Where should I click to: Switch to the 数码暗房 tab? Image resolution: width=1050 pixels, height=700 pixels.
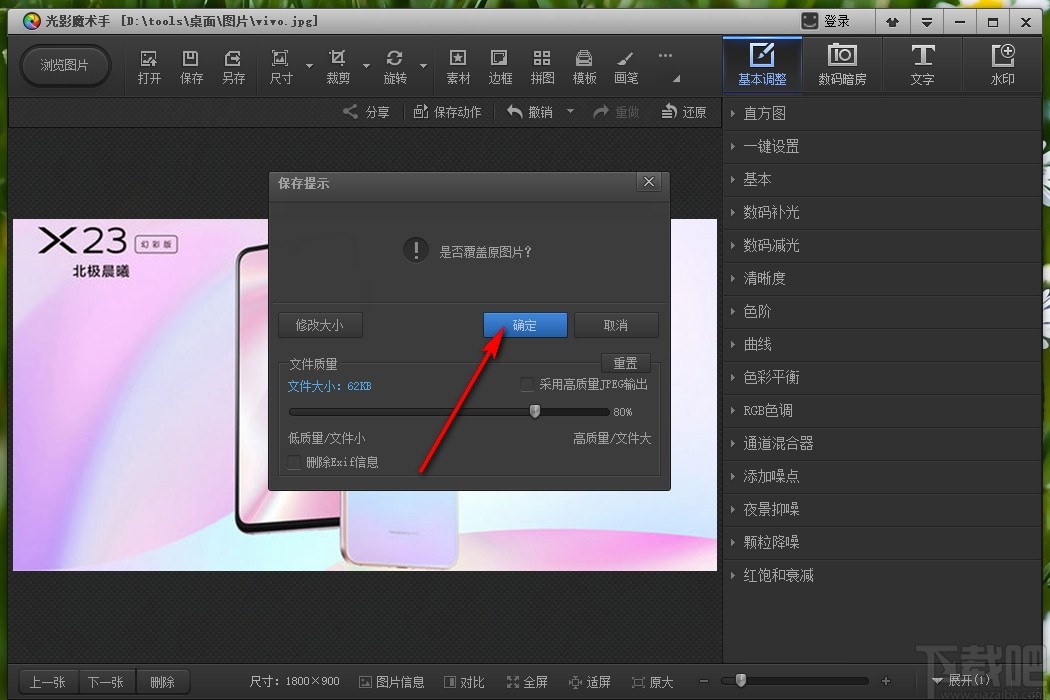tap(842, 64)
